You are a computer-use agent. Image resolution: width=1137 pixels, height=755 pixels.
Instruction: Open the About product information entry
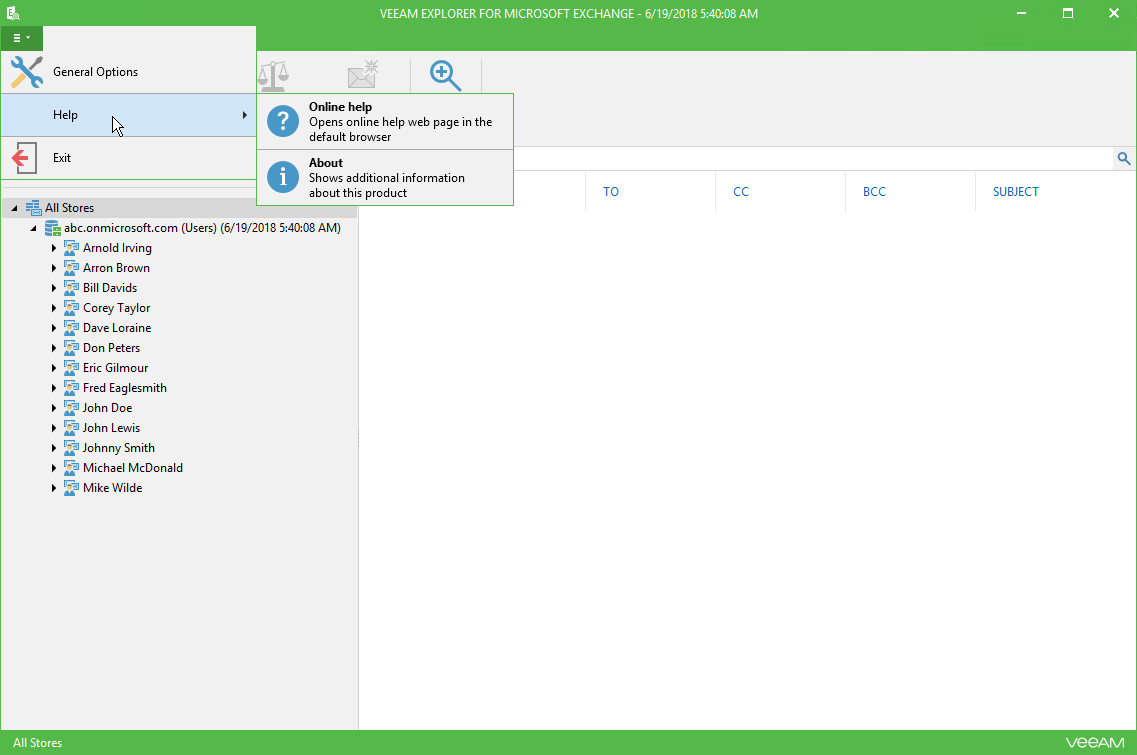pyautogui.click(x=385, y=178)
